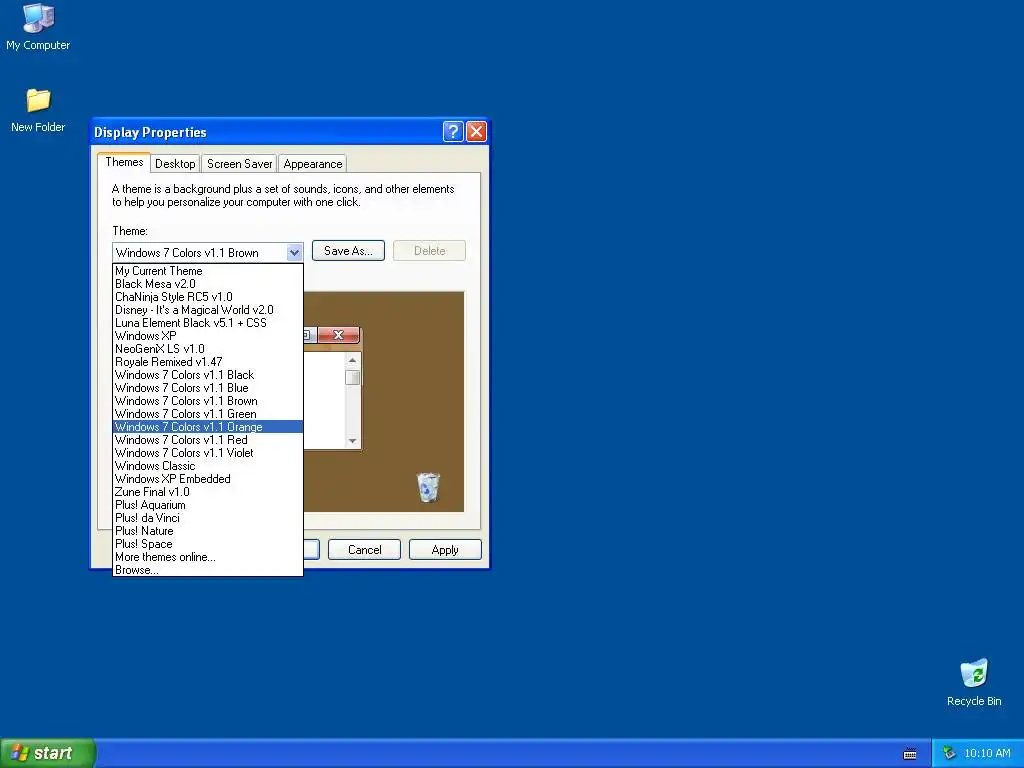Open the Start menu
This screenshot has height=768, width=1024.
click(48, 753)
